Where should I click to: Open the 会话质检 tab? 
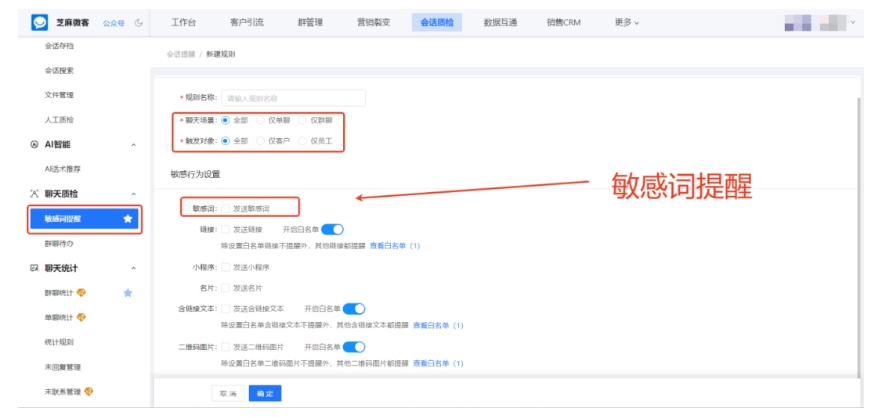[x=437, y=23]
